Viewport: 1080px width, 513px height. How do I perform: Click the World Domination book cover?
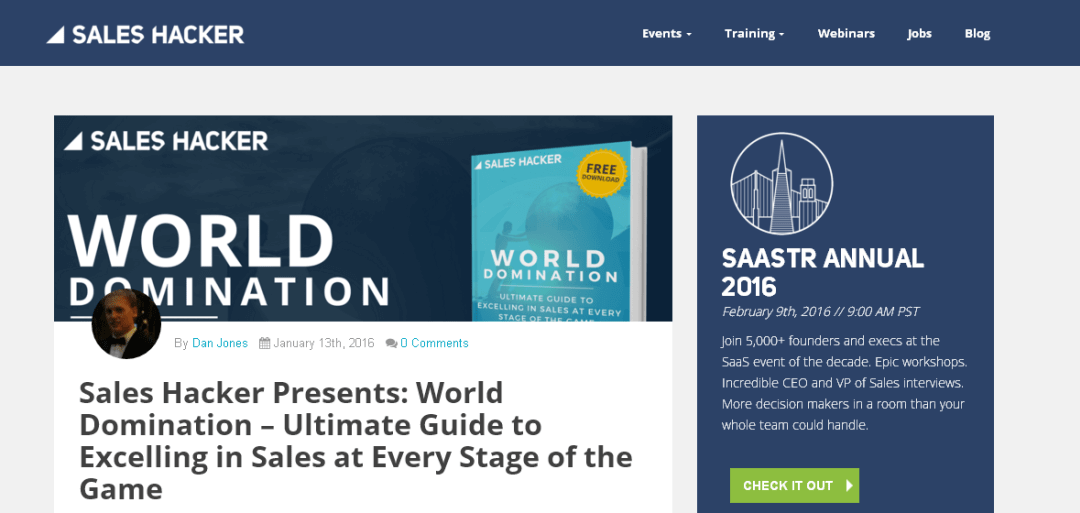pos(559,233)
